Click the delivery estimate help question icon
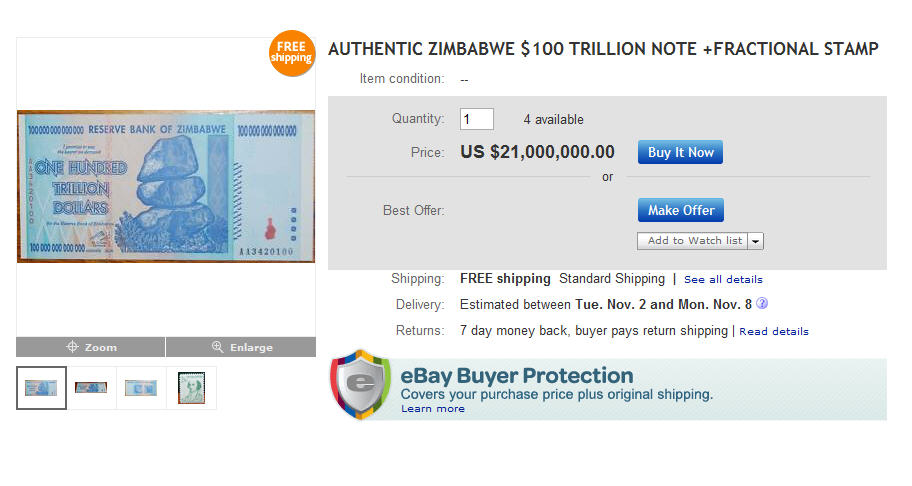Image resolution: width=912 pixels, height=486 pixels. [762, 303]
